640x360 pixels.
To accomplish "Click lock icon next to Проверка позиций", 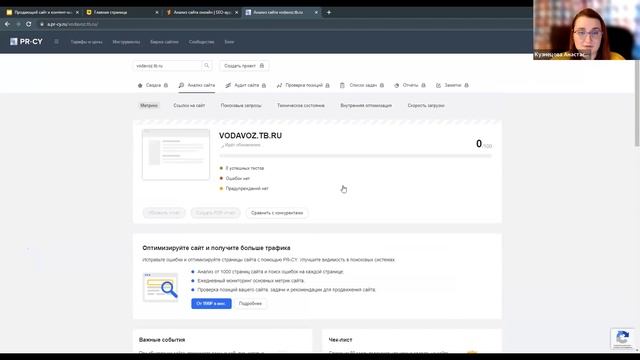I will (x=327, y=85).
